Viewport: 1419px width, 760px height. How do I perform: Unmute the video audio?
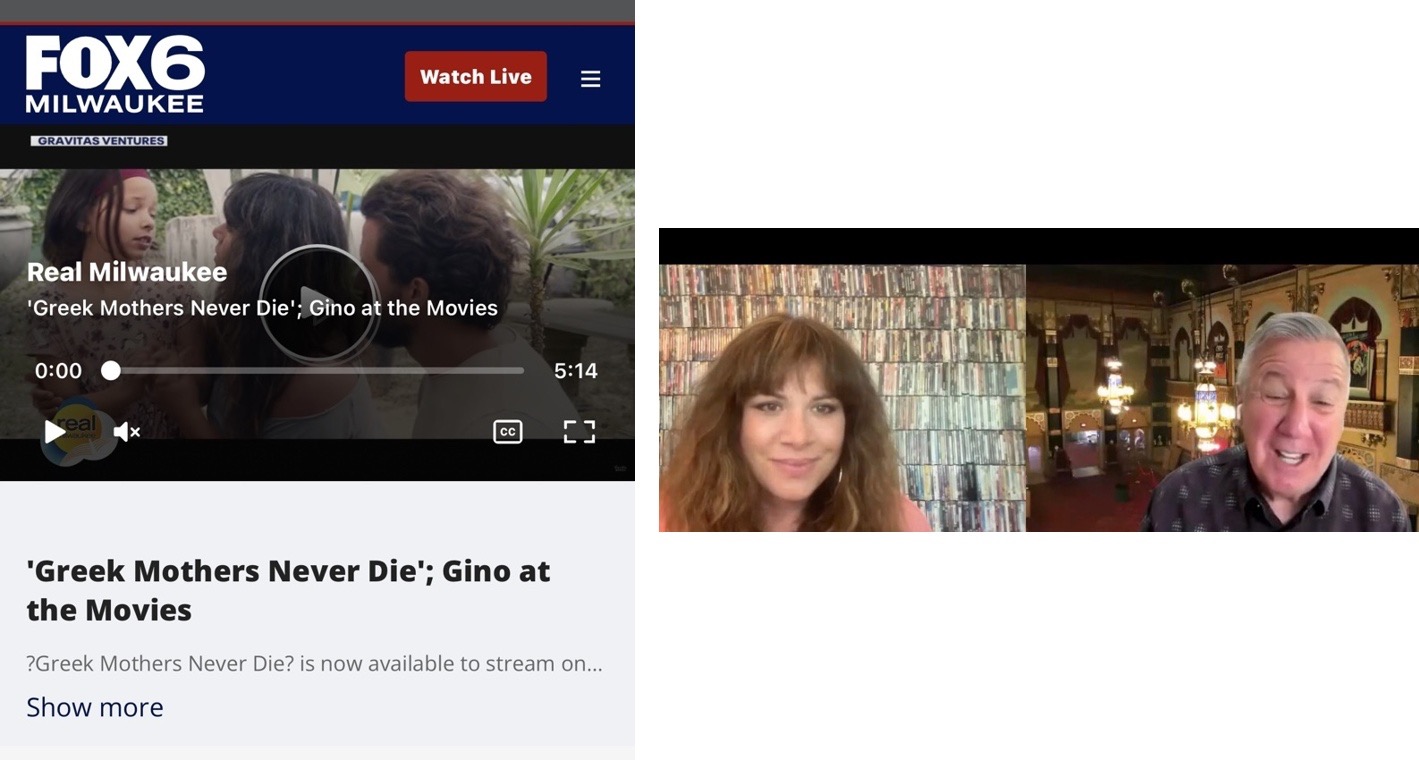point(126,432)
